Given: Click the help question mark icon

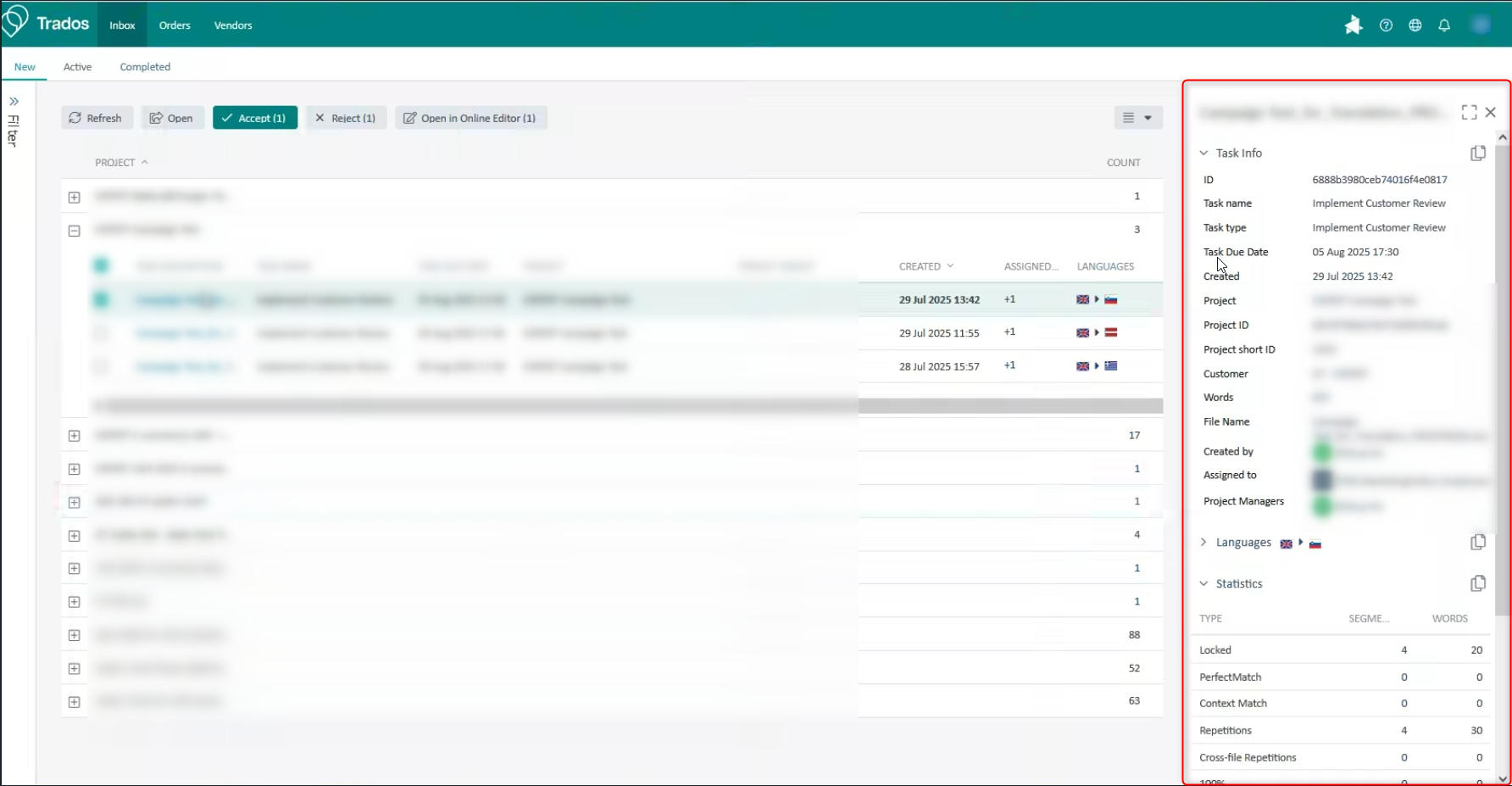Looking at the screenshot, I should tap(1387, 25).
